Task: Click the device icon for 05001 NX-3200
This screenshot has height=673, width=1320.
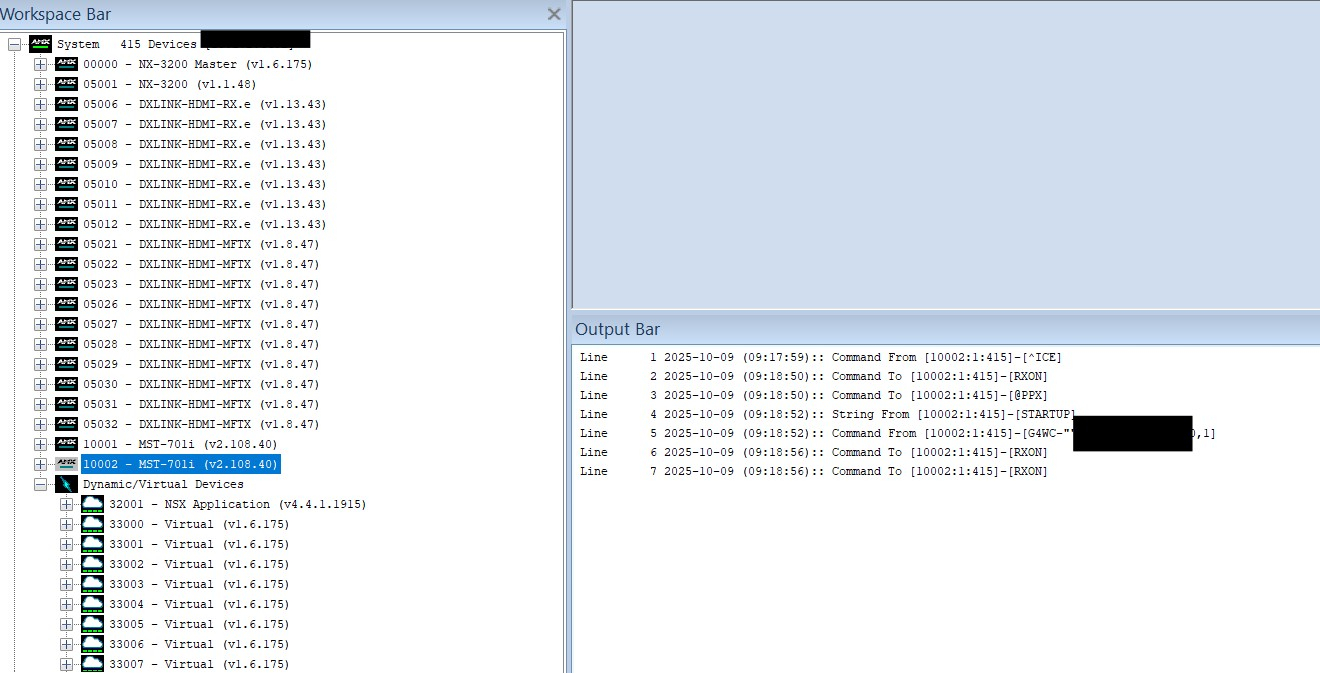Action: click(66, 84)
